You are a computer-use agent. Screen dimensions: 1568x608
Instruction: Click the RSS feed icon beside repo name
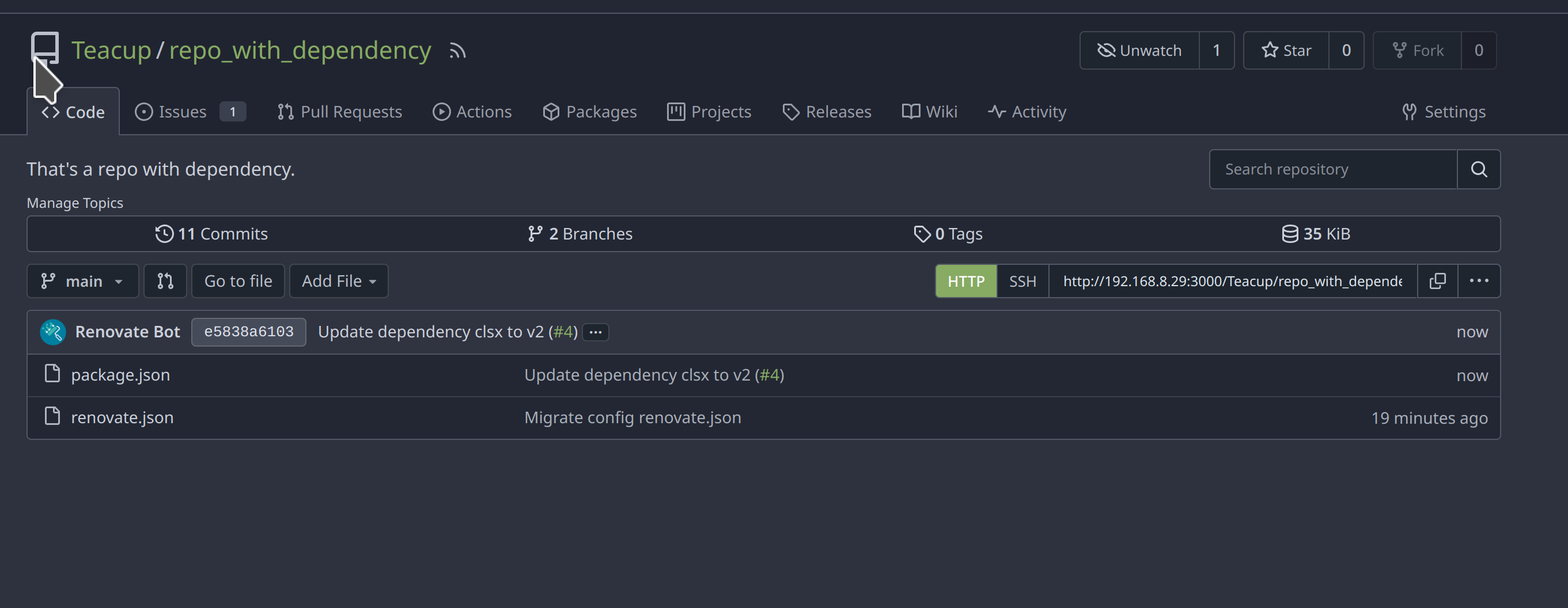457,51
